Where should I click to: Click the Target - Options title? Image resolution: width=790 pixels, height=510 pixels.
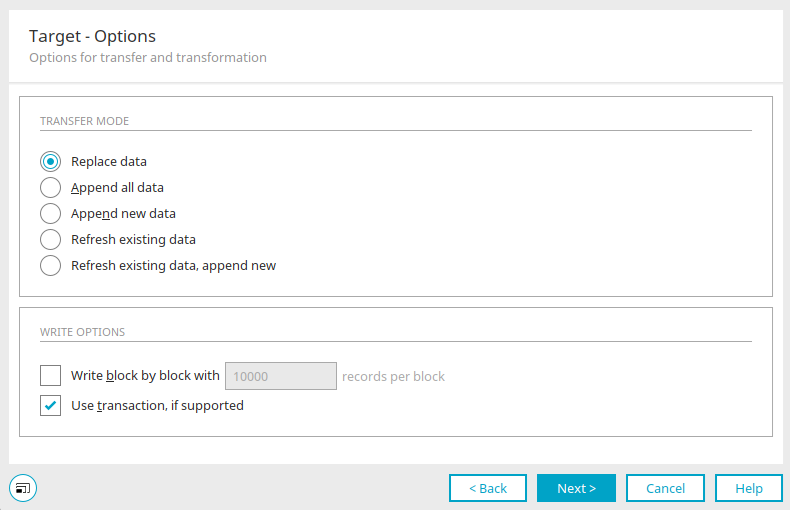92,36
